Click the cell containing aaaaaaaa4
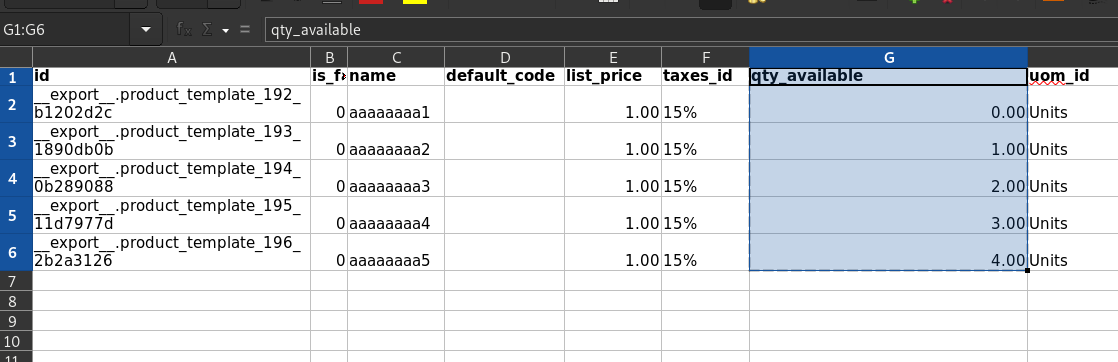The width and height of the screenshot is (1118, 362). (396, 215)
